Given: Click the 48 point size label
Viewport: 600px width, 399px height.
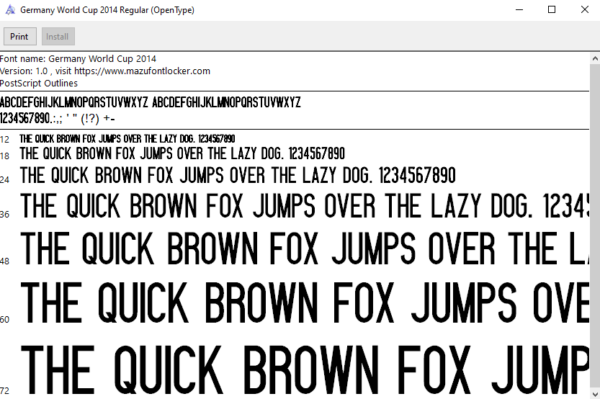Looking at the screenshot, I should pos(5,261).
